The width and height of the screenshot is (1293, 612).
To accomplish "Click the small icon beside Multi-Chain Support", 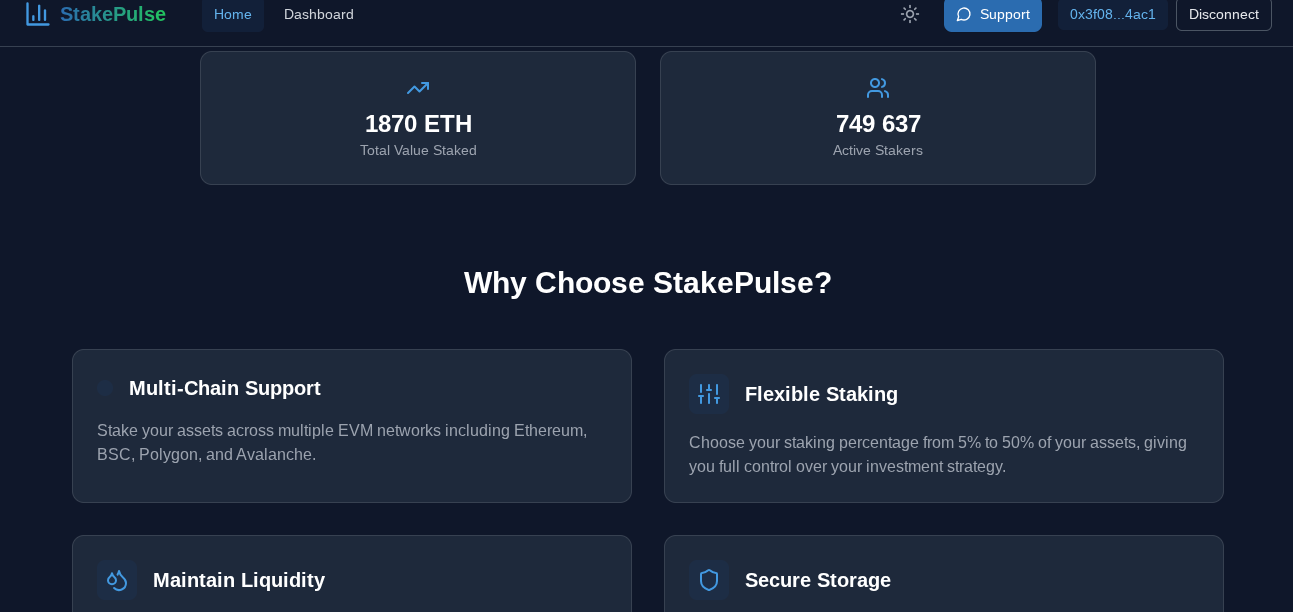I will pos(105,388).
